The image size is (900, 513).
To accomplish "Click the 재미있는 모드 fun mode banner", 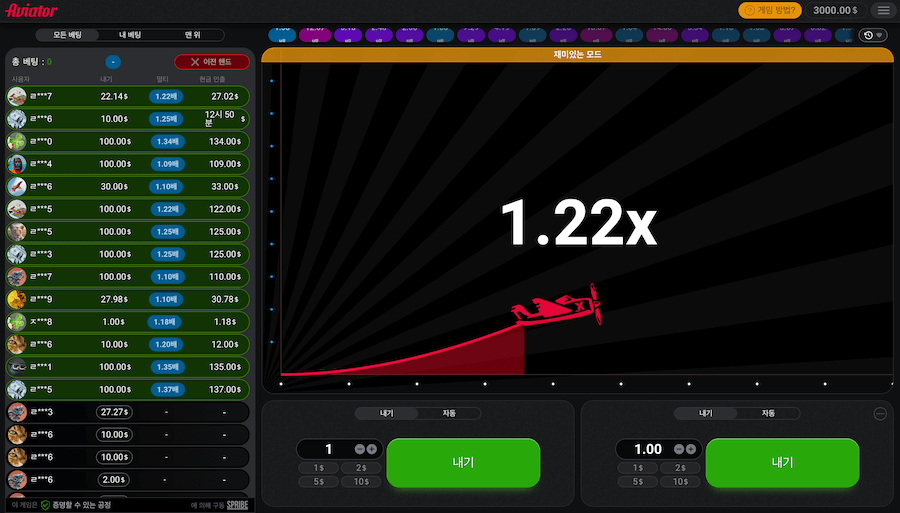I will click(x=577, y=55).
